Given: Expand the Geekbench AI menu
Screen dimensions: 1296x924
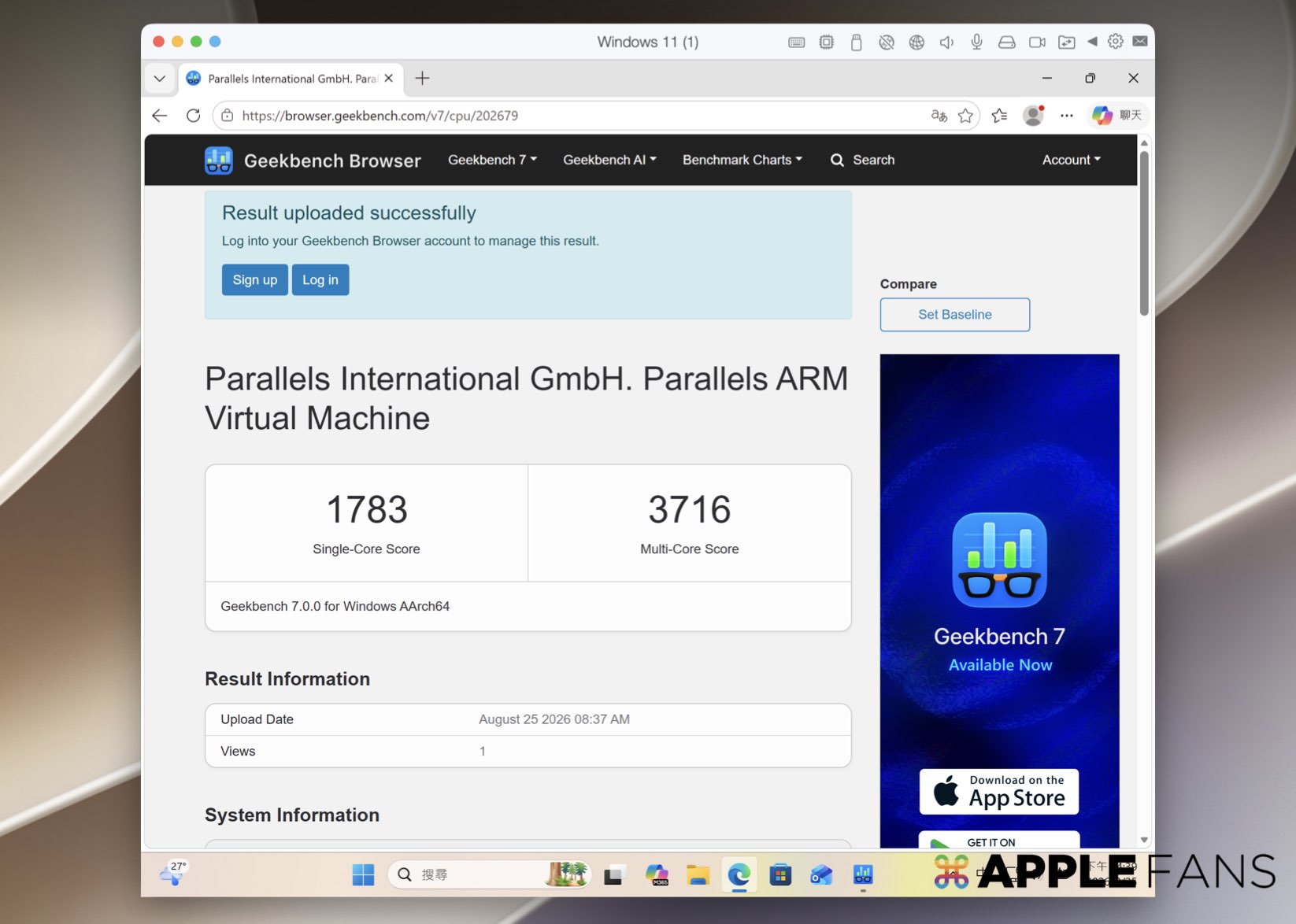Looking at the screenshot, I should (x=609, y=160).
